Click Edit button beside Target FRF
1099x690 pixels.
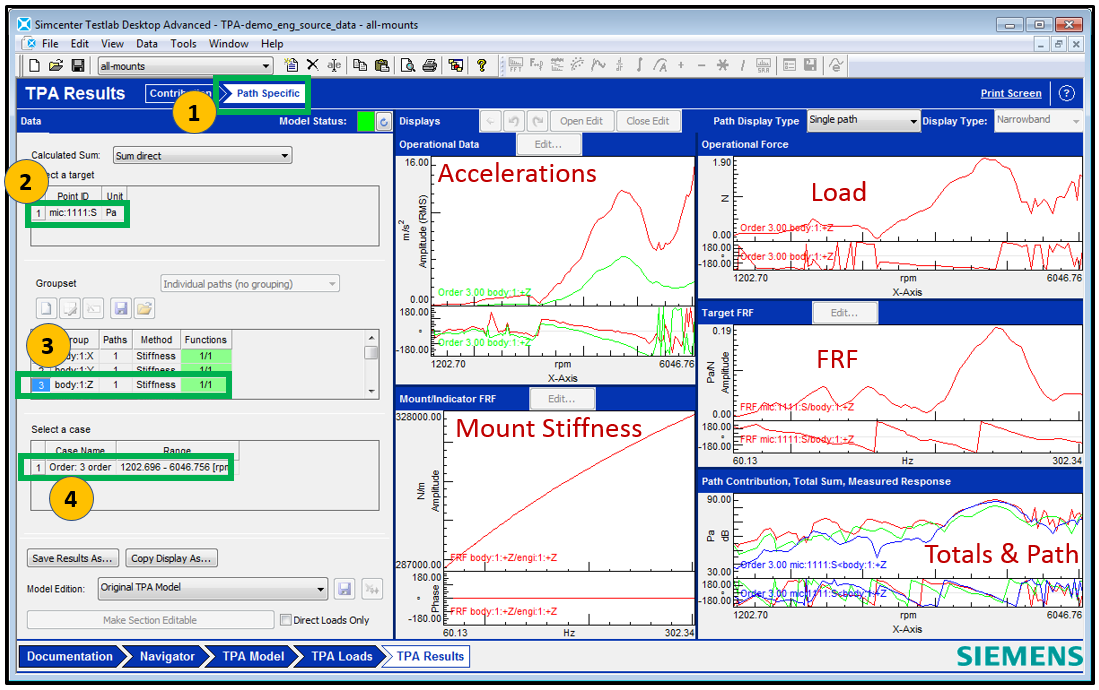844,313
